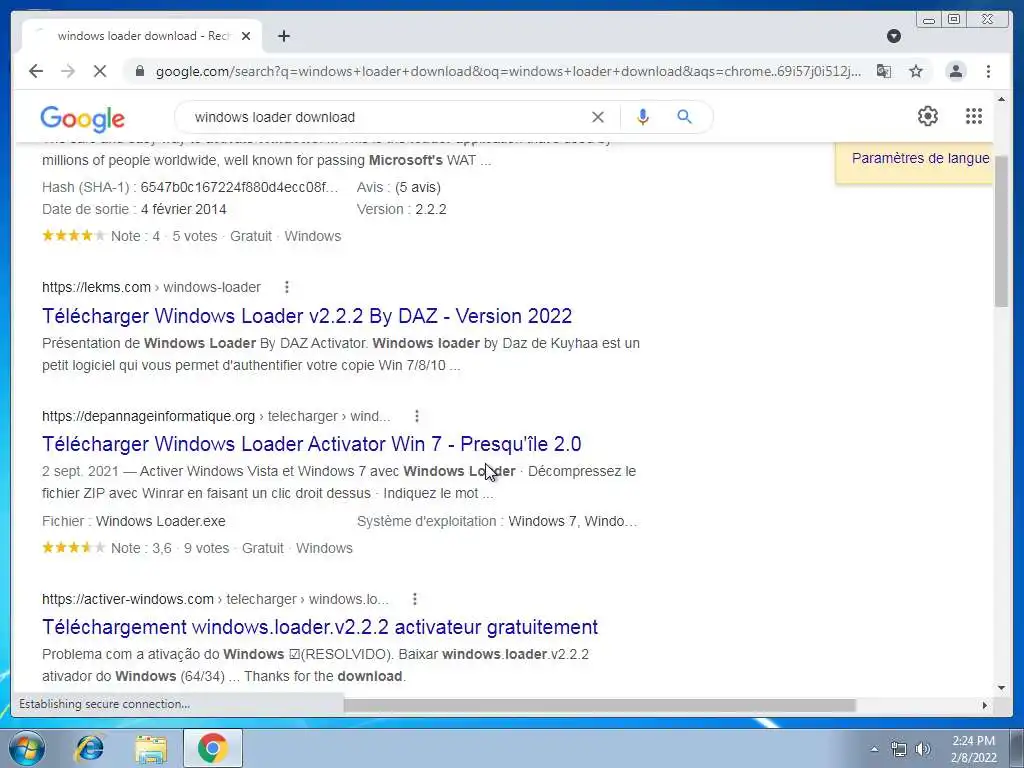Click the text Version : 2.2.2
1024x768 pixels.
[x=402, y=210]
